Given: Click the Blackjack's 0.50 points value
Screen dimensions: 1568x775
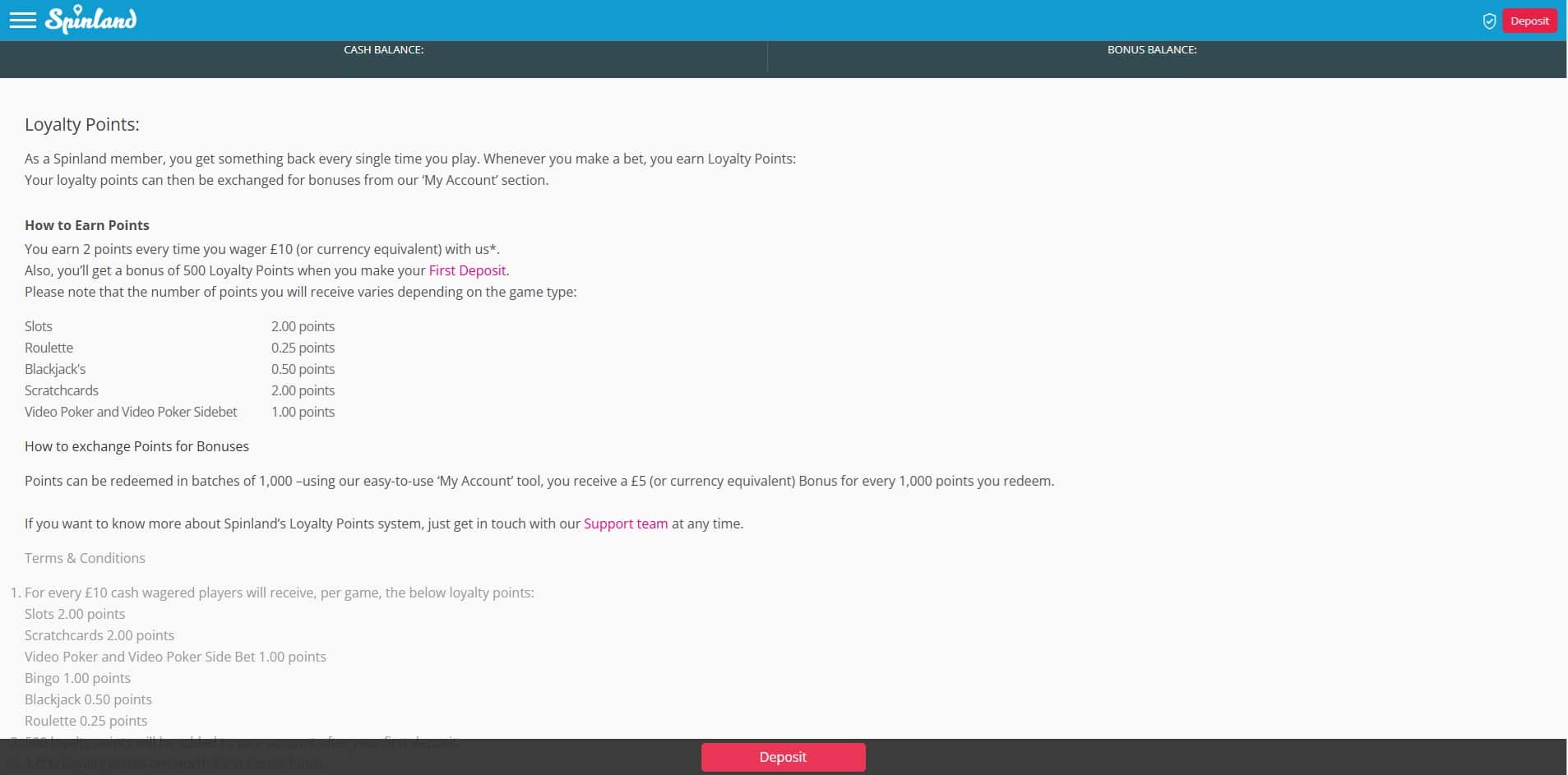Looking at the screenshot, I should (303, 369).
